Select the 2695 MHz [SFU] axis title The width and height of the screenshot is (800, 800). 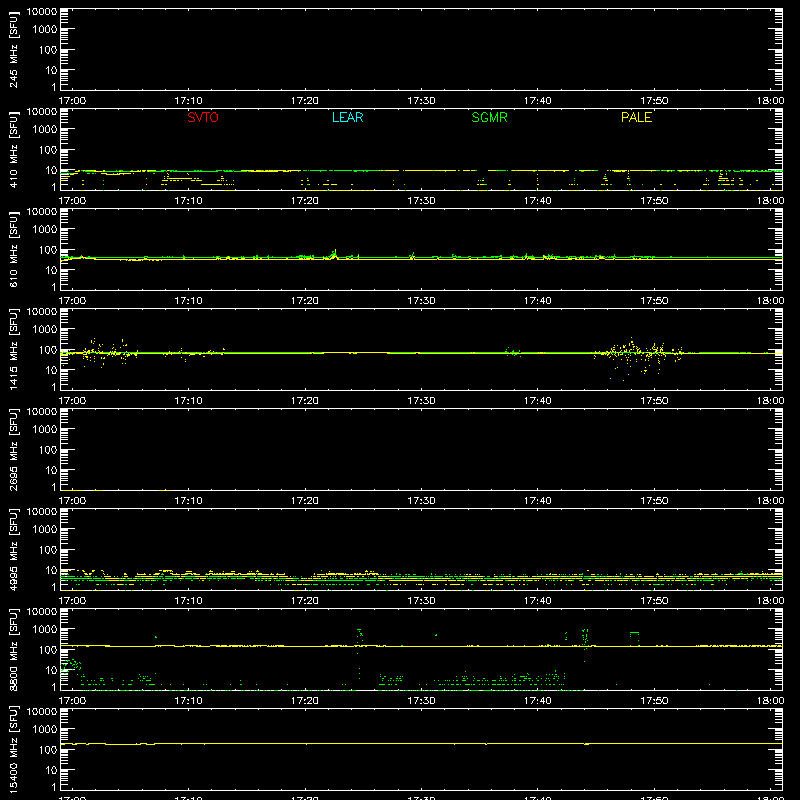[13, 449]
